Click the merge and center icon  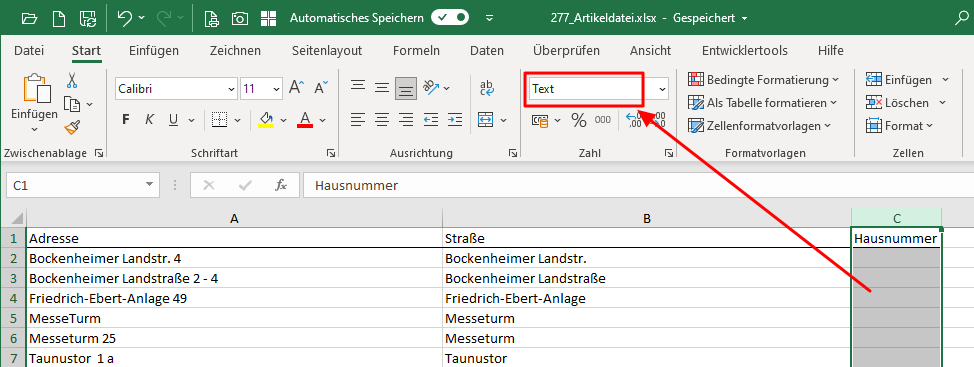(x=485, y=119)
